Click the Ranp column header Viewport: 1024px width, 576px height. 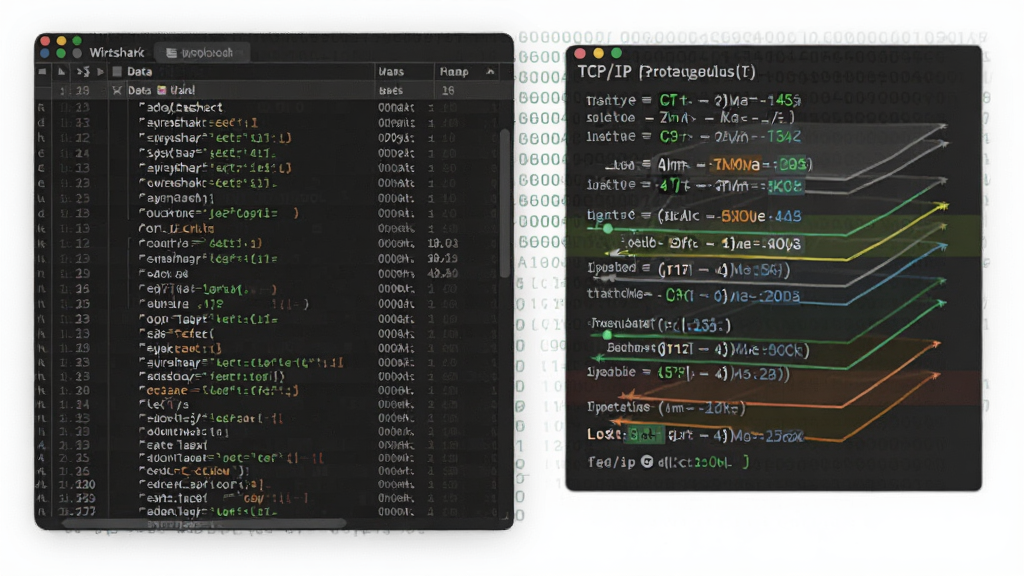tap(454, 71)
